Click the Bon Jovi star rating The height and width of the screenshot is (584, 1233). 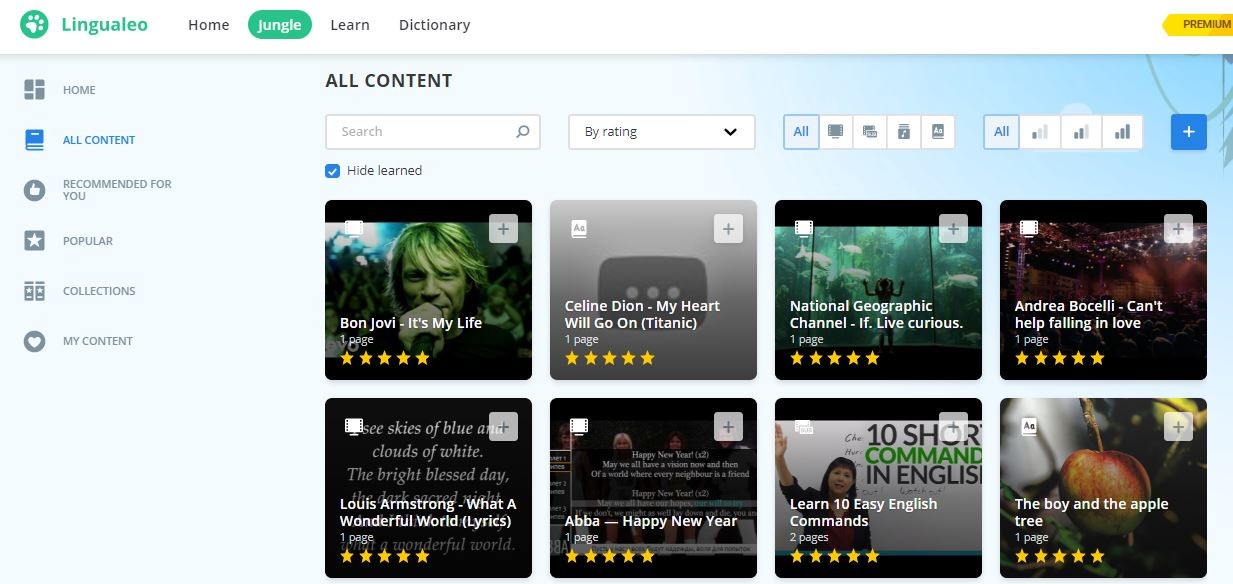(385, 358)
